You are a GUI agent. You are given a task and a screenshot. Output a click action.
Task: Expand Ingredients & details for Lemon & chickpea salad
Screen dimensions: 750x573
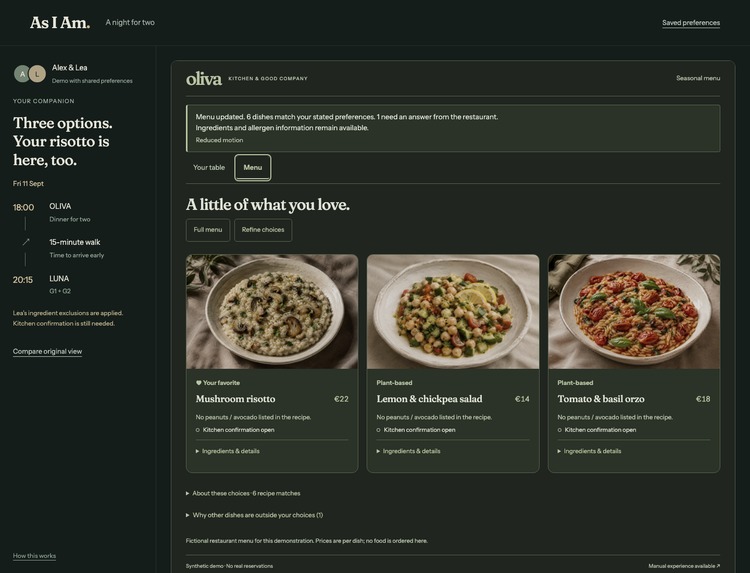[408, 451]
